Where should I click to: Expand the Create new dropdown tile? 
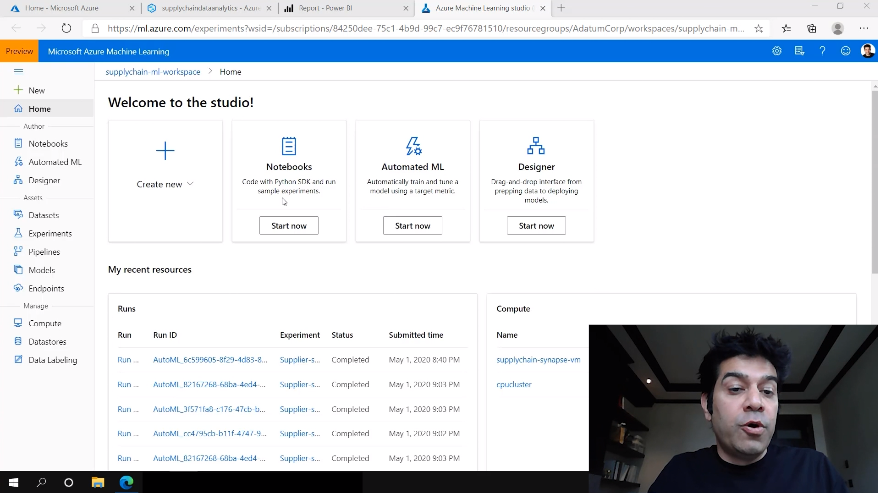[165, 184]
